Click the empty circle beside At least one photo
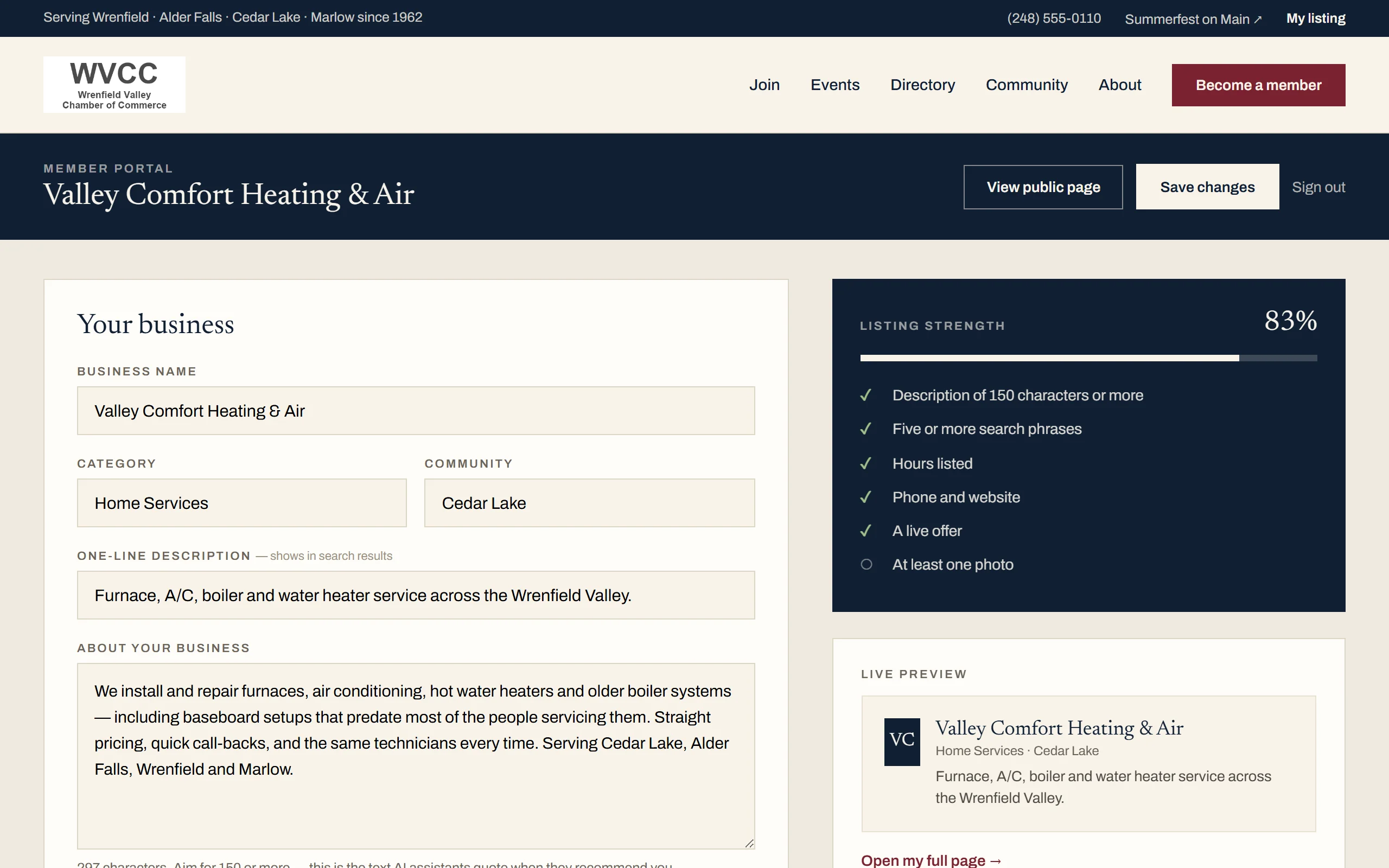The height and width of the screenshot is (868, 1389). tap(866, 564)
